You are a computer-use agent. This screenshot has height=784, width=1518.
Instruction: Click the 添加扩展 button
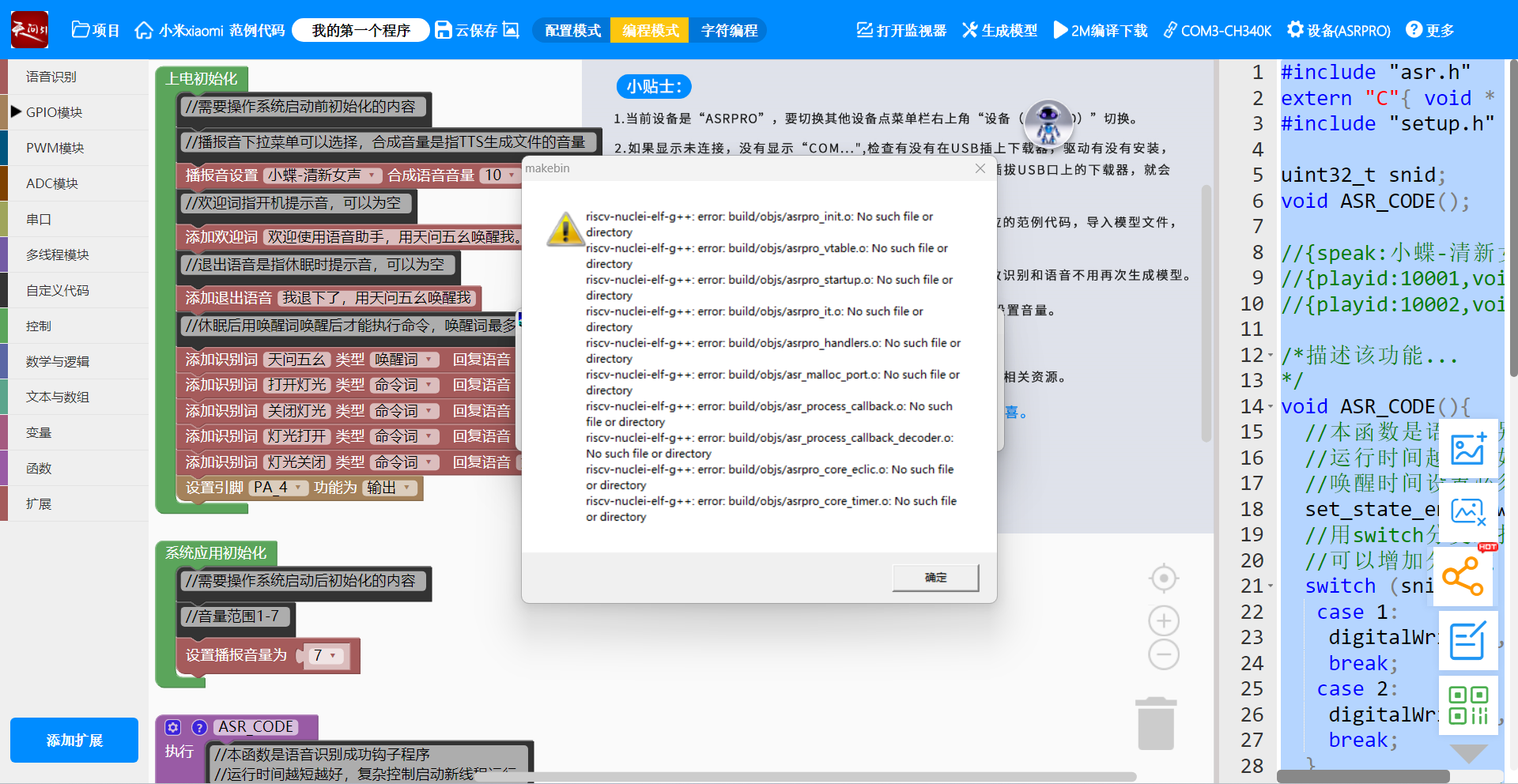[x=74, y=741]
